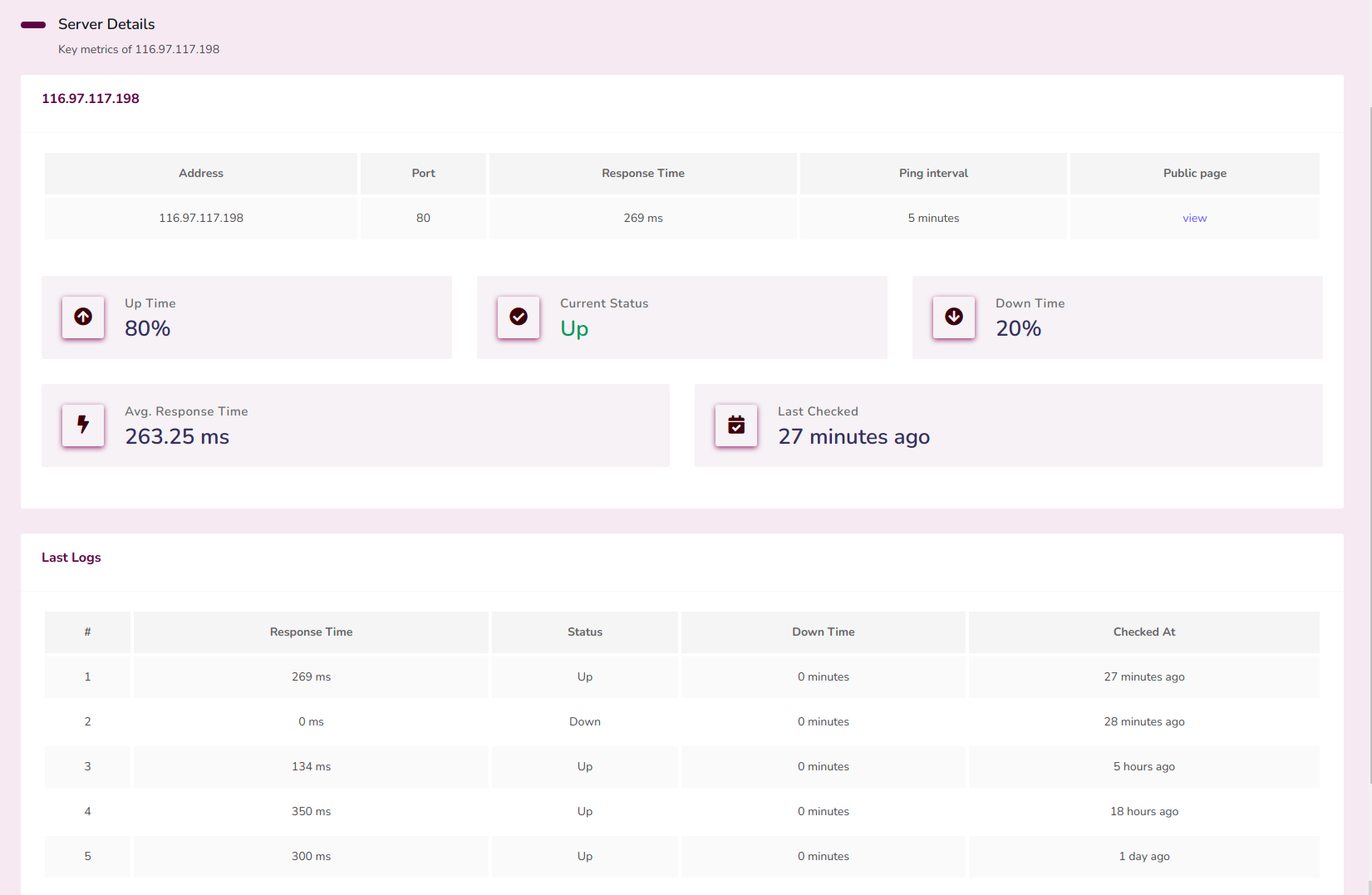1372x895 pixels.
Task: Select the Down Time column header in logs
Action: [823, 632]
